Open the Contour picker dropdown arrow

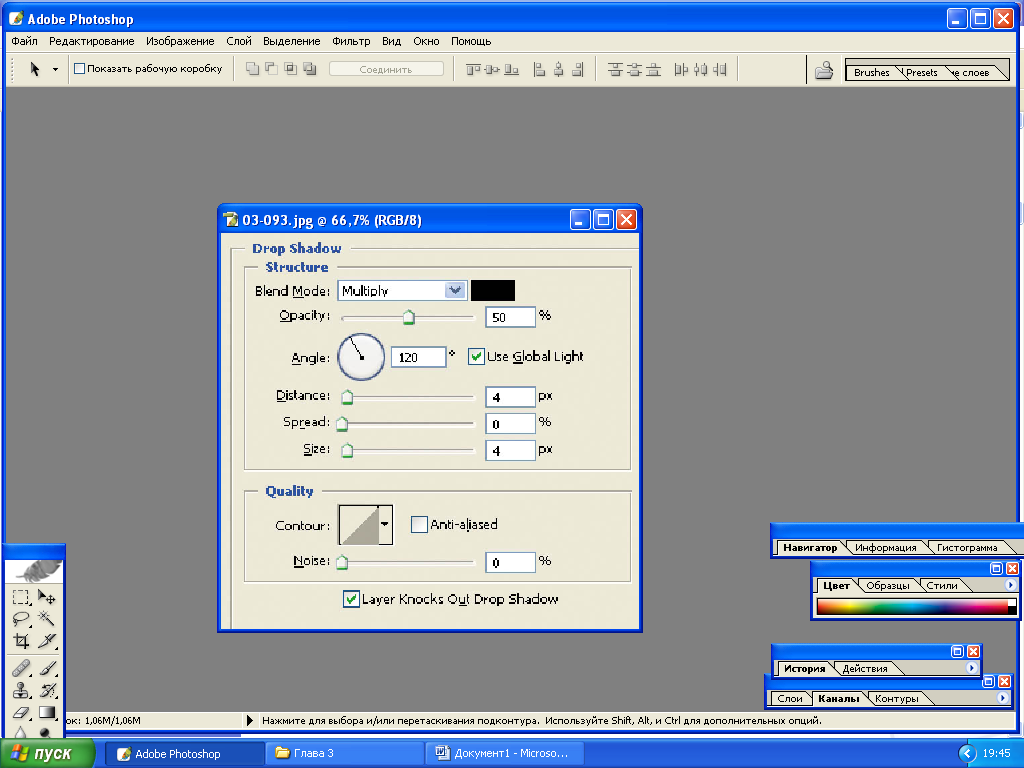coord(385,524)
